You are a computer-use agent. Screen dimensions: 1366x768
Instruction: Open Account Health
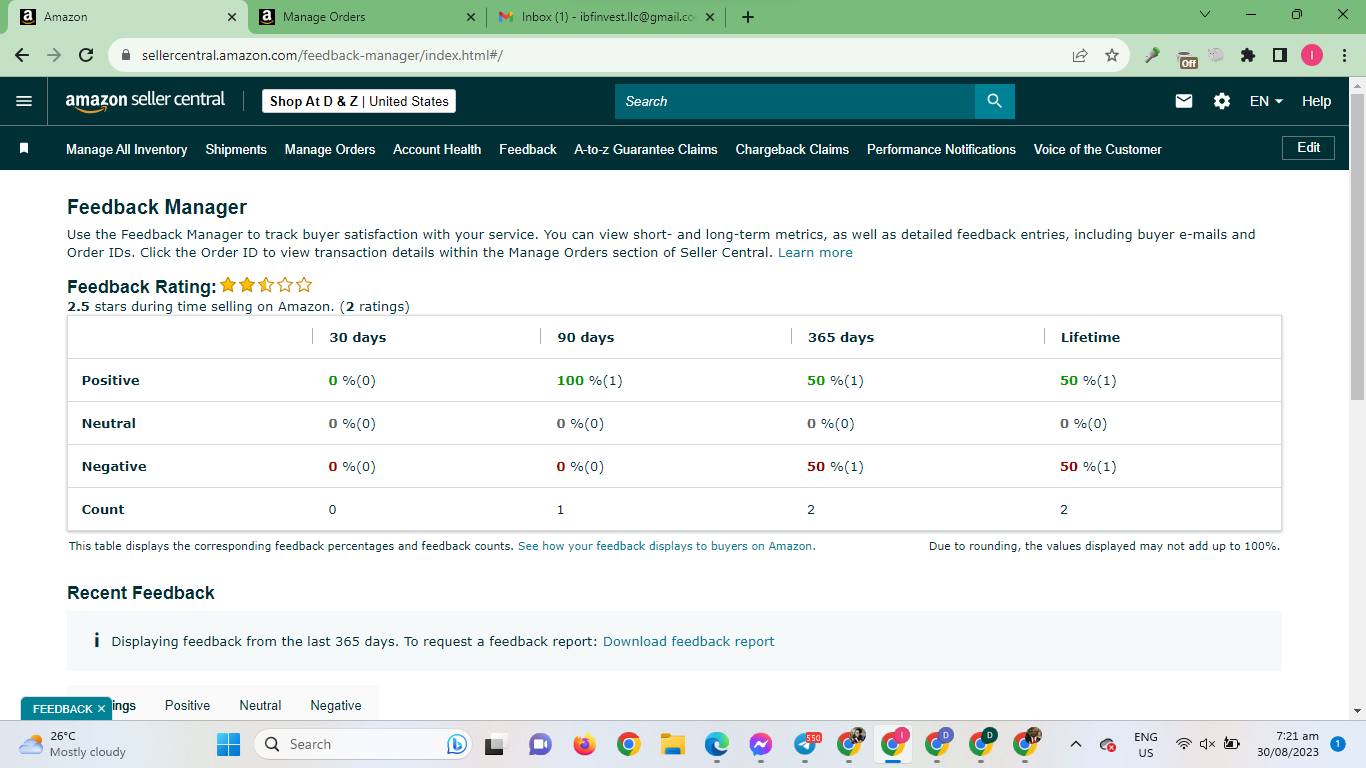pyautogui.click(x=437, y=149)
